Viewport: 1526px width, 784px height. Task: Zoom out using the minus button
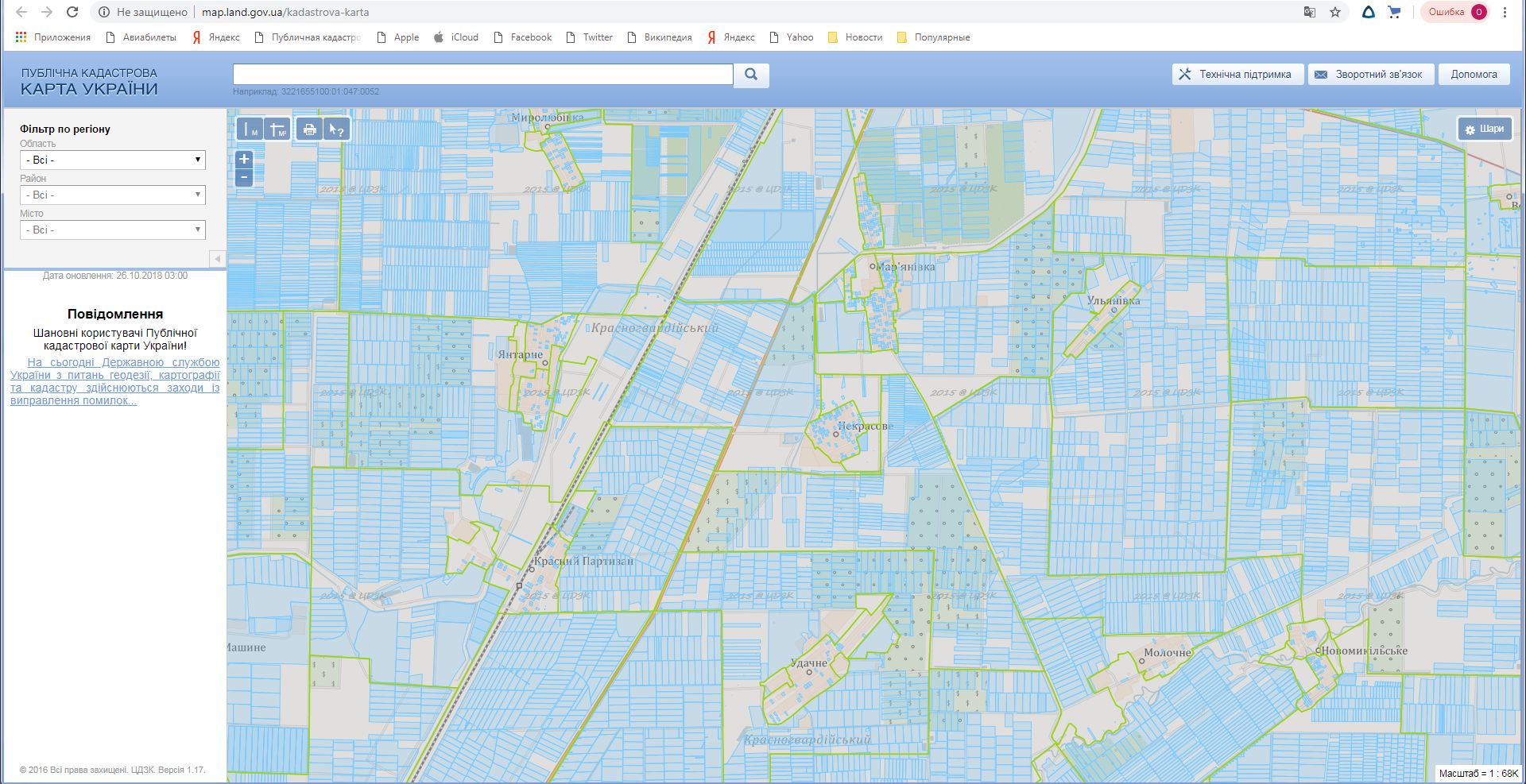[x=244, y=178]
